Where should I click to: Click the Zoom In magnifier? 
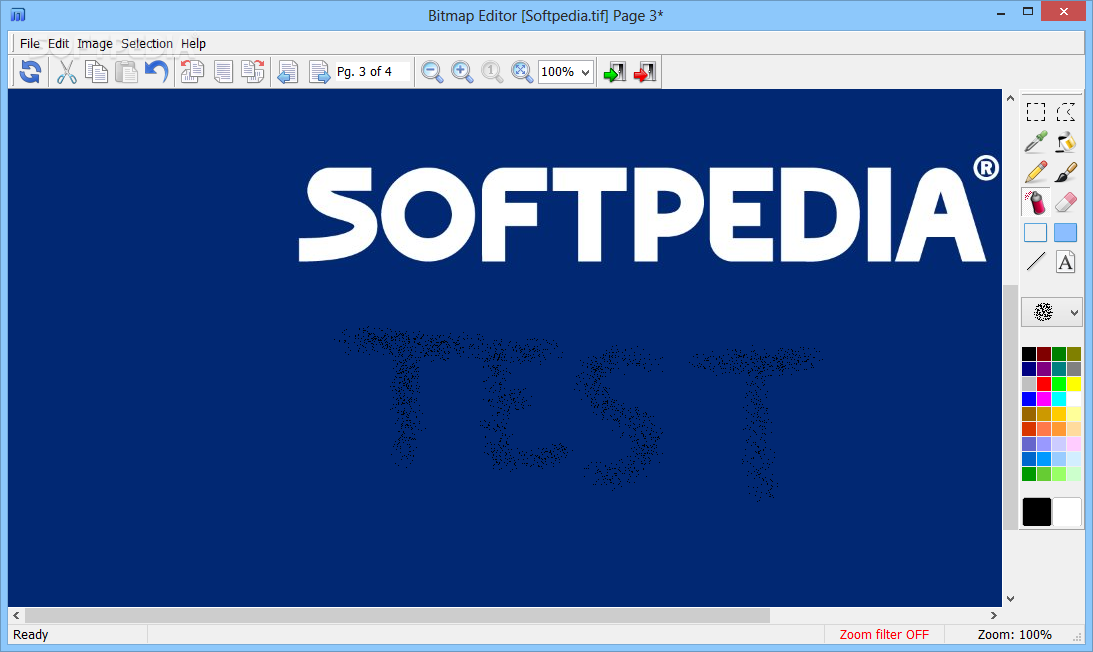click(x=462, y=72)
